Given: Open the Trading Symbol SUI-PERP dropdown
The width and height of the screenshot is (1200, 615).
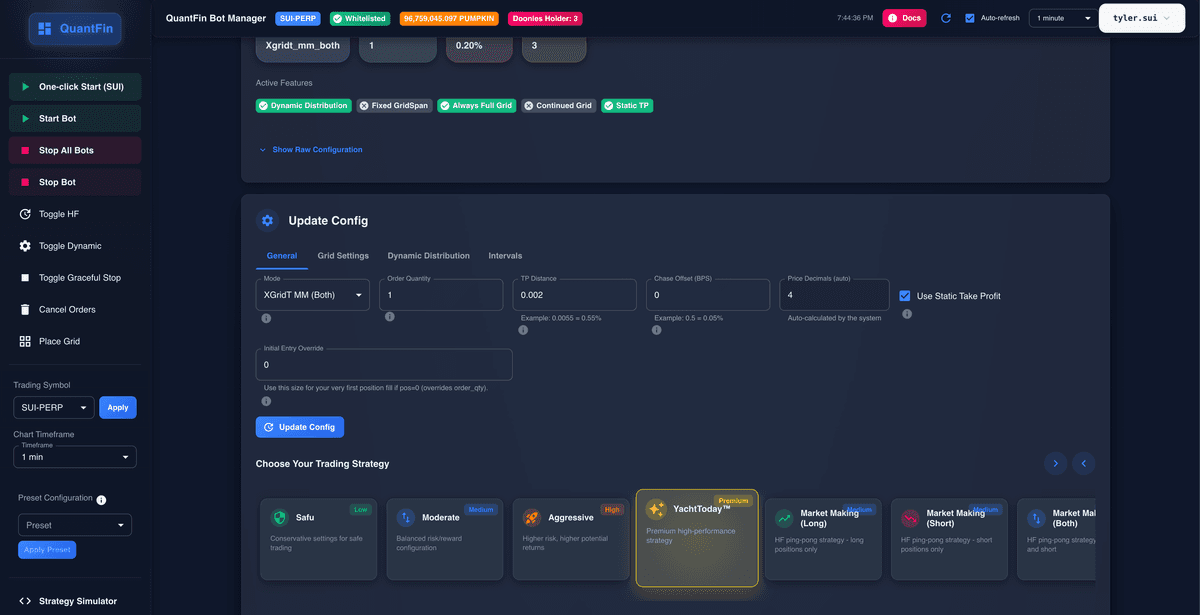Looking at the screenshot, I should [54, 407].
